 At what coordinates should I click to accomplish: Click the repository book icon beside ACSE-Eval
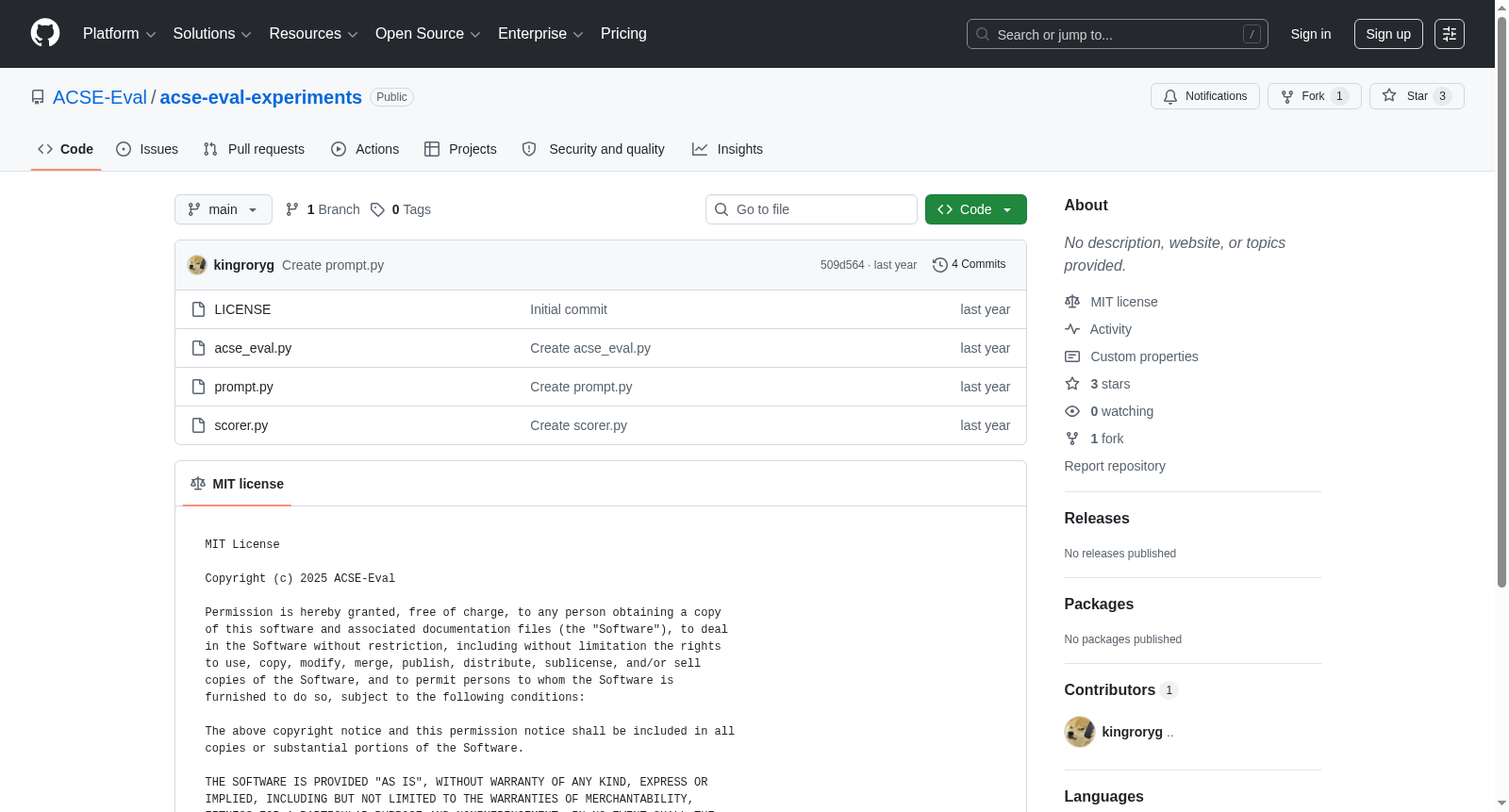click(x=38, y=97)
